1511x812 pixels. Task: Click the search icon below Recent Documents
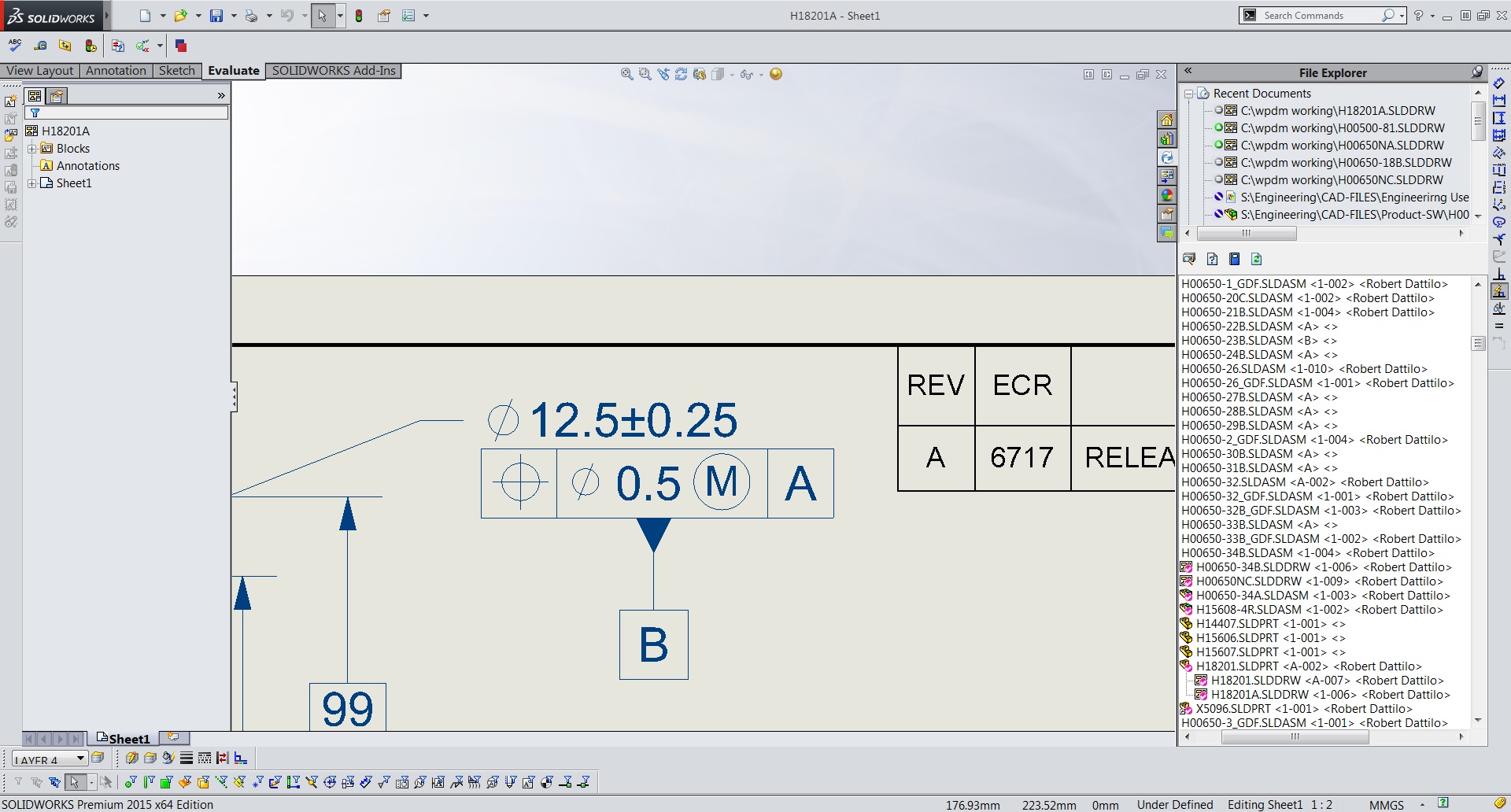point(1189,259)
